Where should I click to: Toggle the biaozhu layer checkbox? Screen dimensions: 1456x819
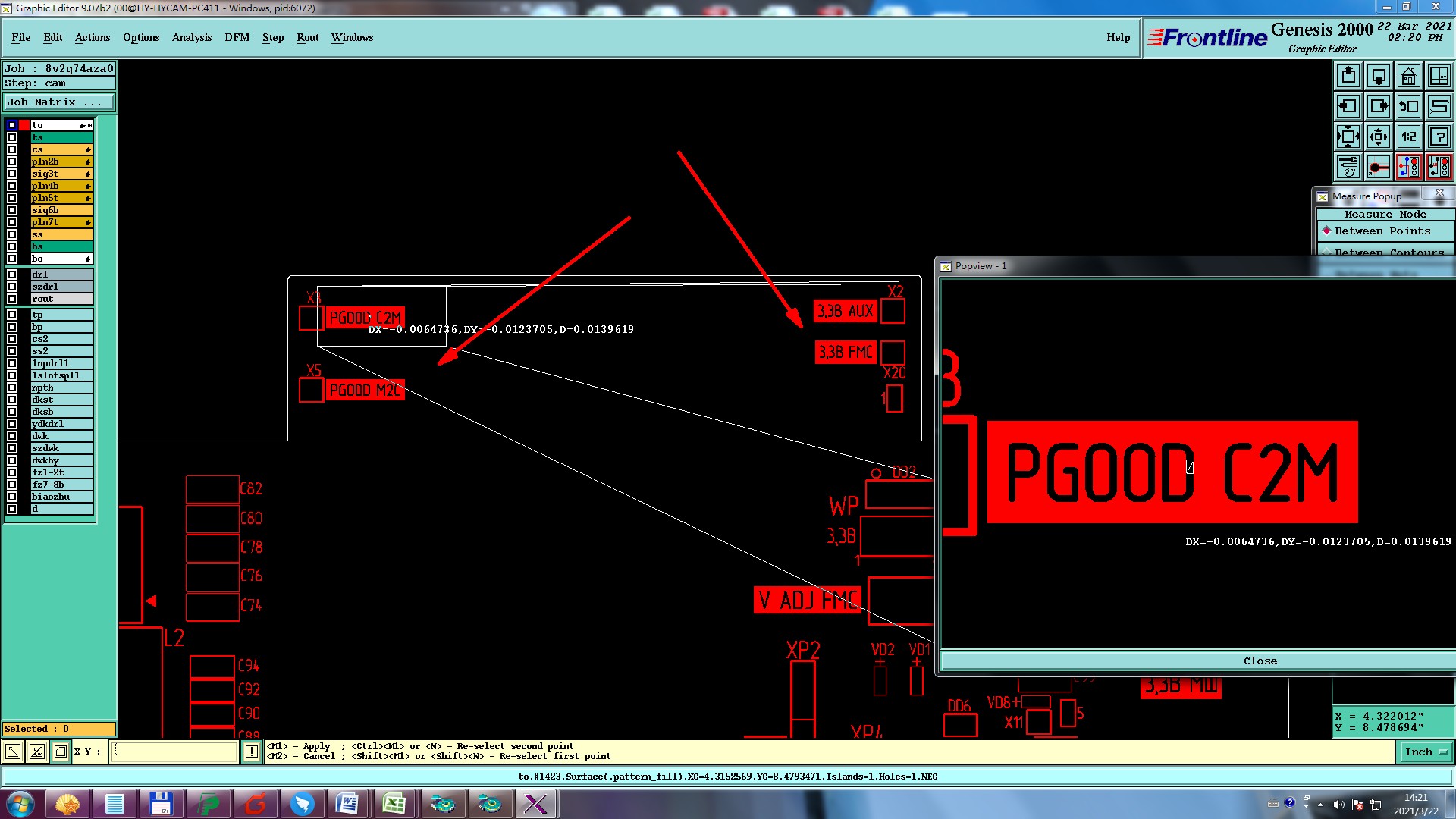(x=12, y=497)
